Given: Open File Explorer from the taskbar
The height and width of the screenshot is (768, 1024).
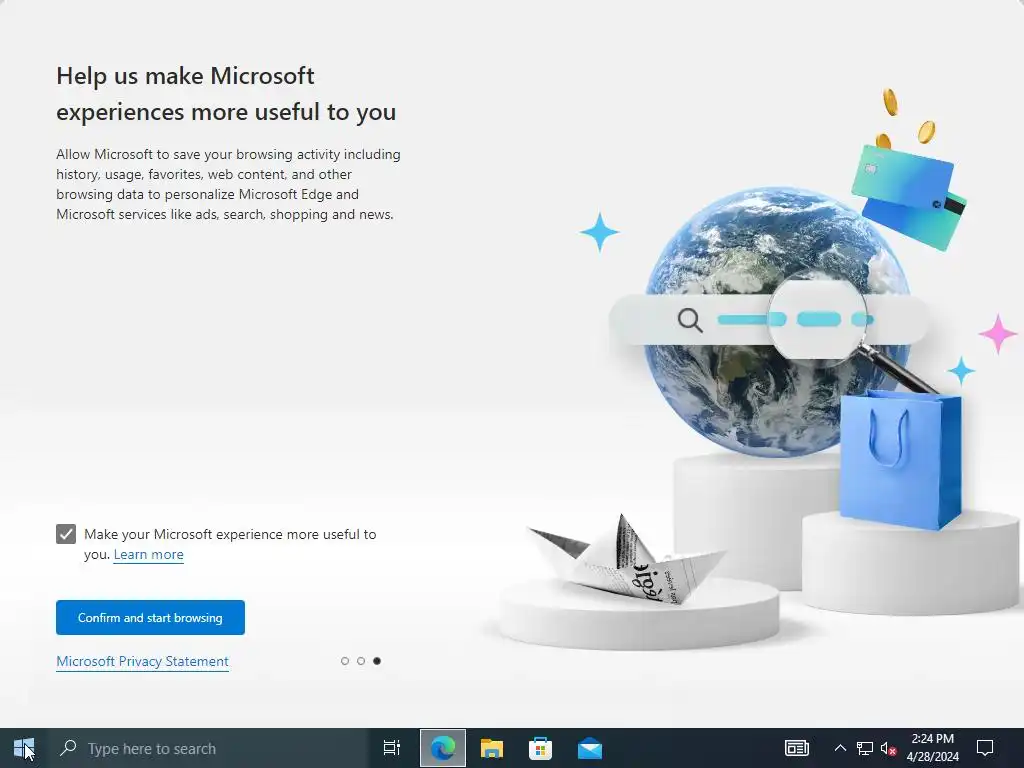Looking at the screenshot, I should [492, 748].
